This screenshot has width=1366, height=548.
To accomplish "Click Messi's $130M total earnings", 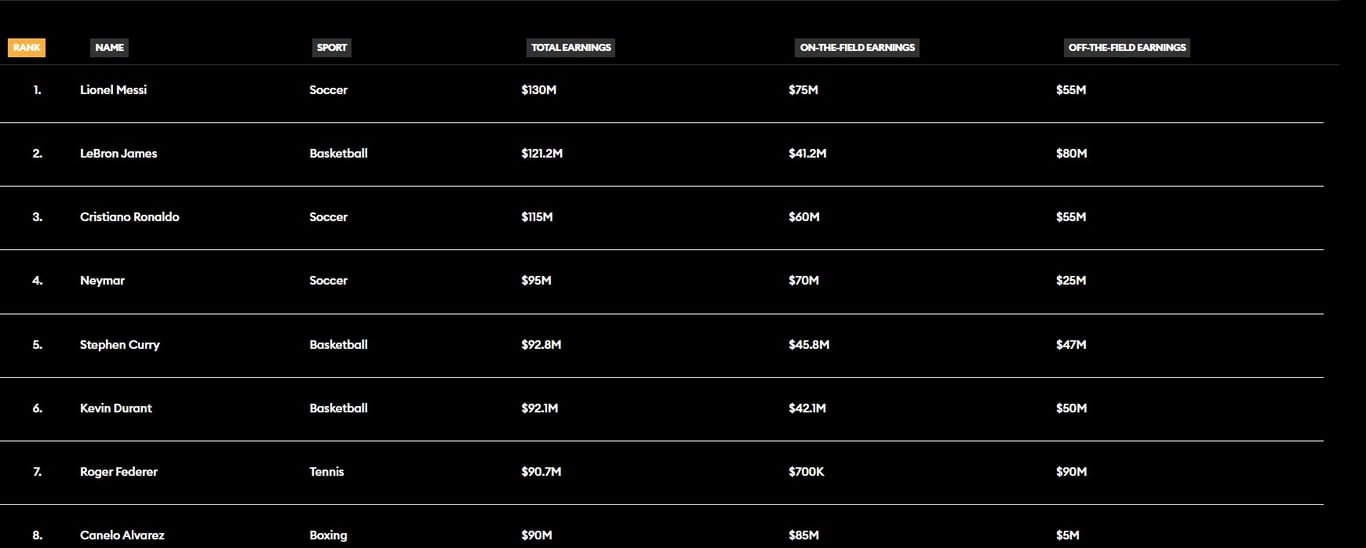I will coord(537,90).
